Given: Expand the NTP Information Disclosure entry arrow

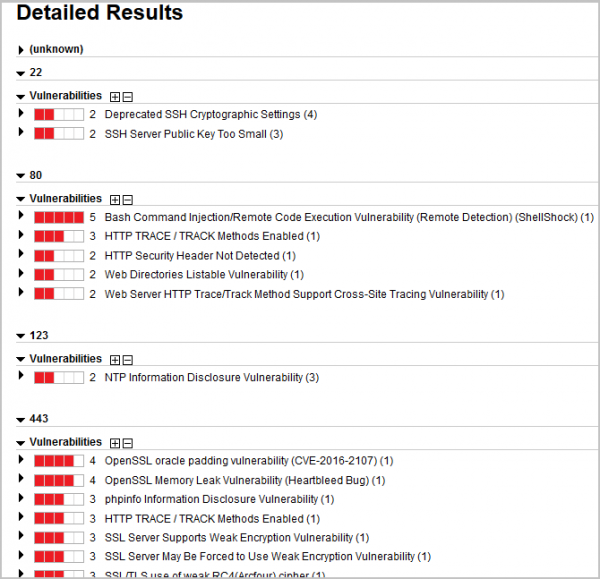Looking at the screenshot, I should (x=21, y=377).
